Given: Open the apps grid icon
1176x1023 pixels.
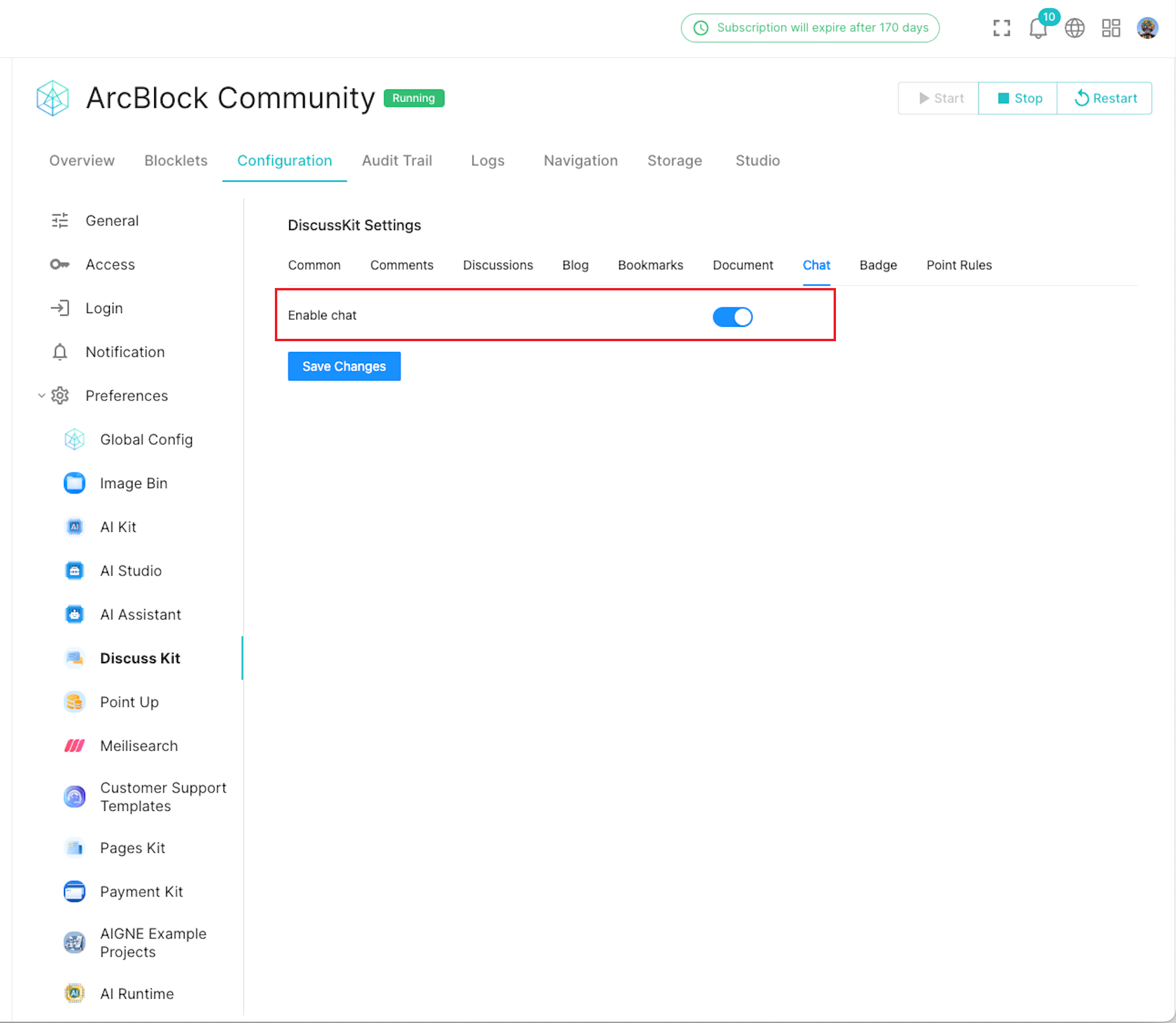Looking at the screenshot, I should tap(1111, 28).
